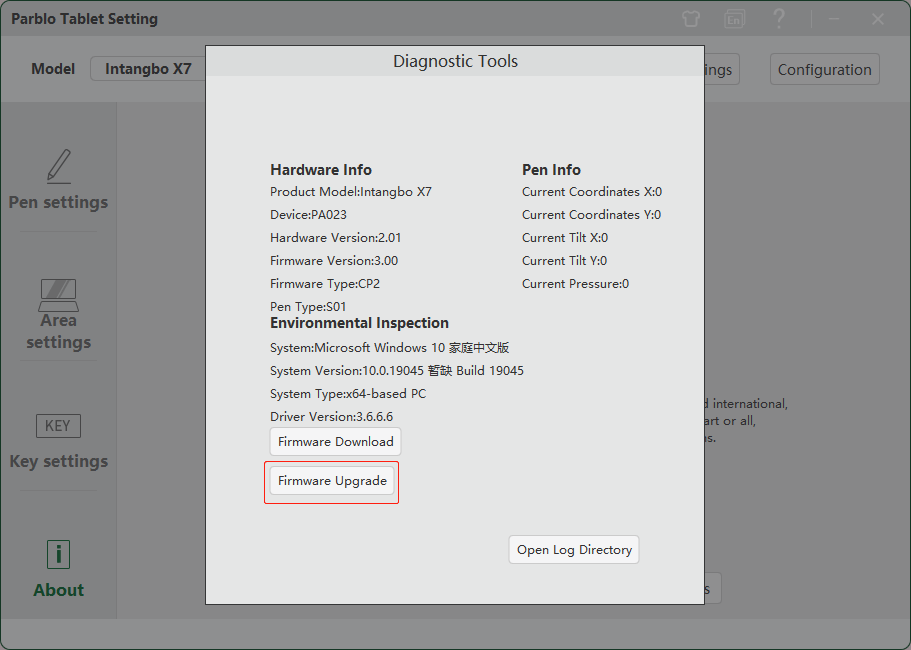Select the Product Model:Intangbo X7 text
The height and width of the screenshot is (650, 911).
351,192
